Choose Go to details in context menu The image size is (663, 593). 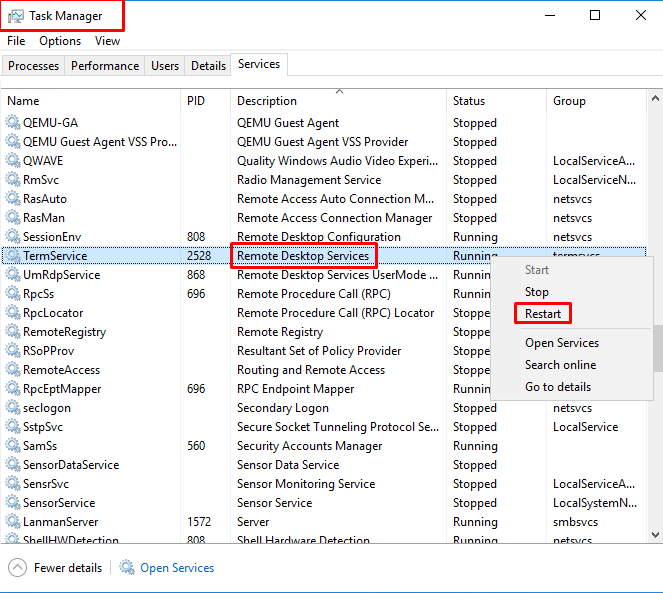pos(558,387)
